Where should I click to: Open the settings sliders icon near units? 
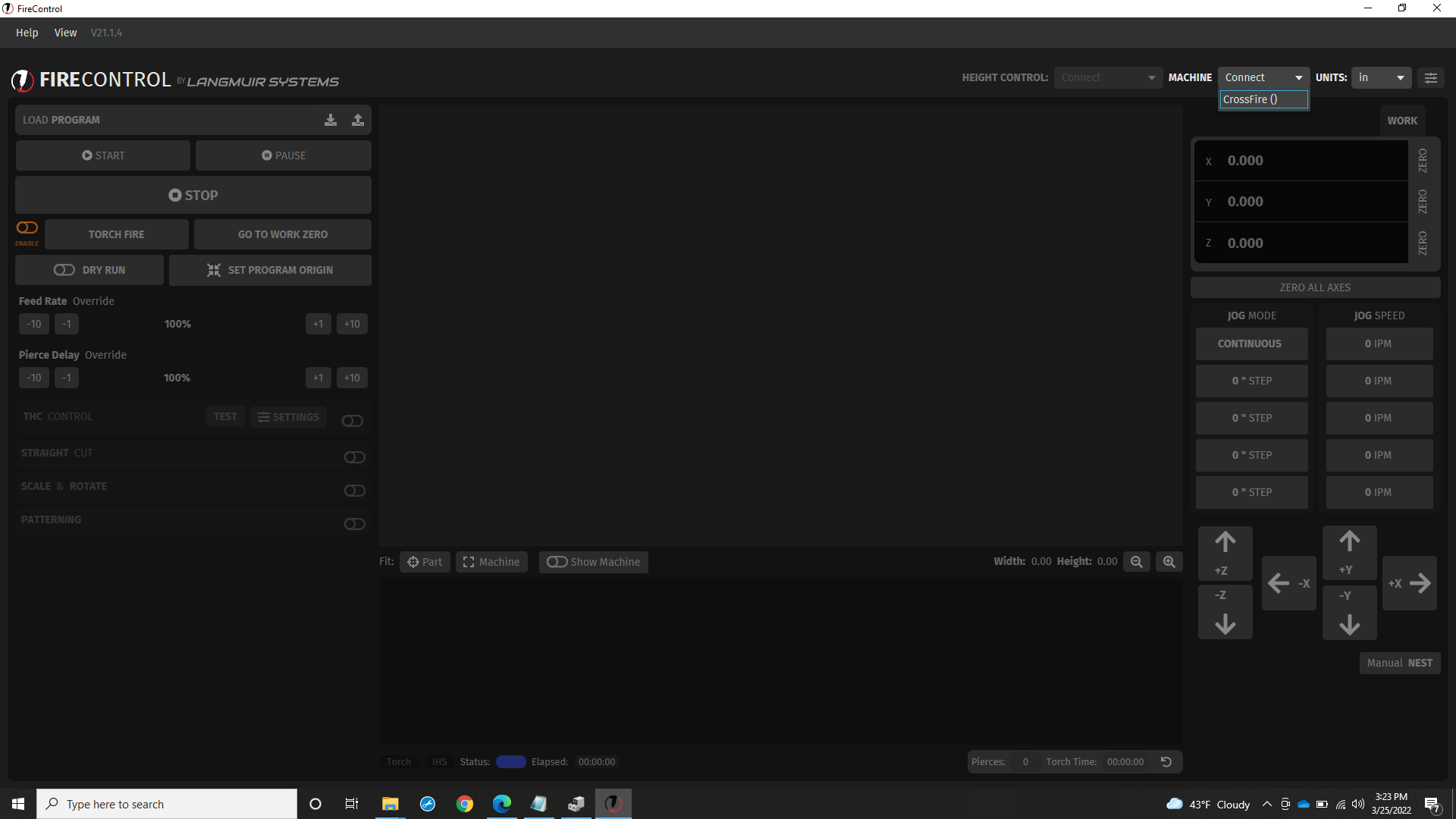[x=1431, y=78]
